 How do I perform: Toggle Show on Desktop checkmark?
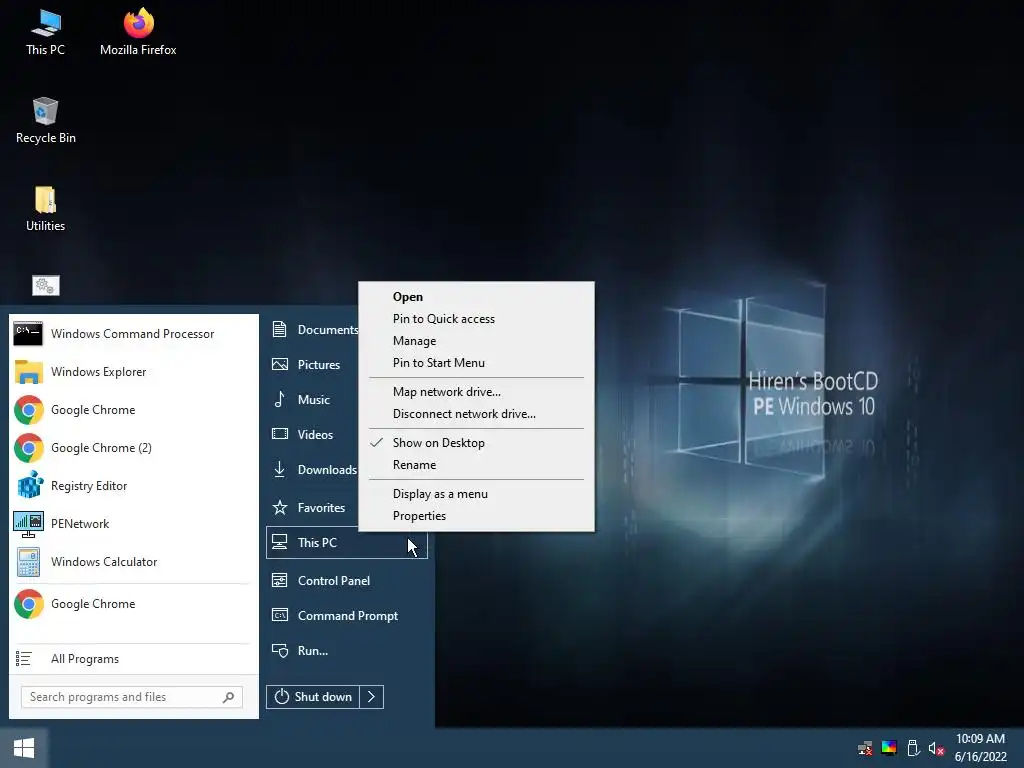476,443
